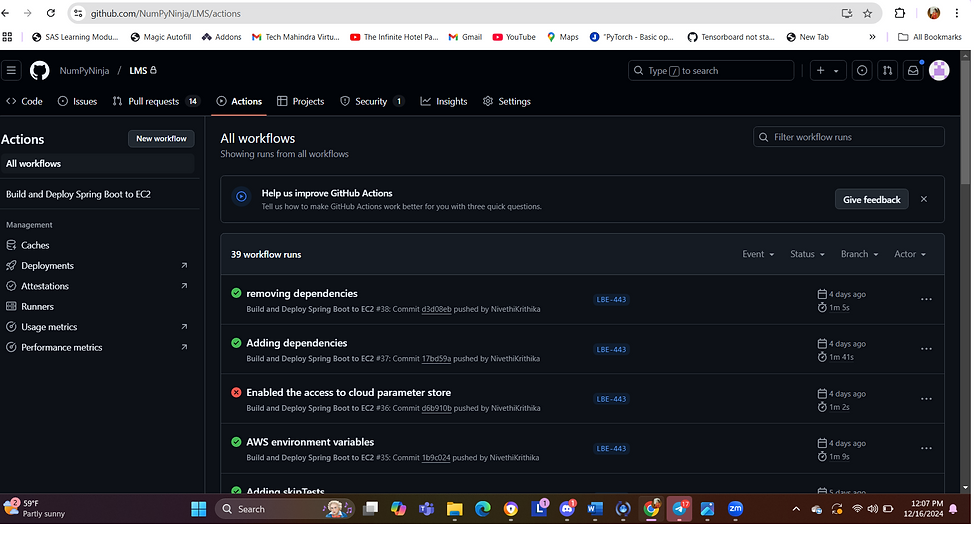Open the Issues shortcut icon in header
This screenshot has width=980, height=551.
(862, 71)
